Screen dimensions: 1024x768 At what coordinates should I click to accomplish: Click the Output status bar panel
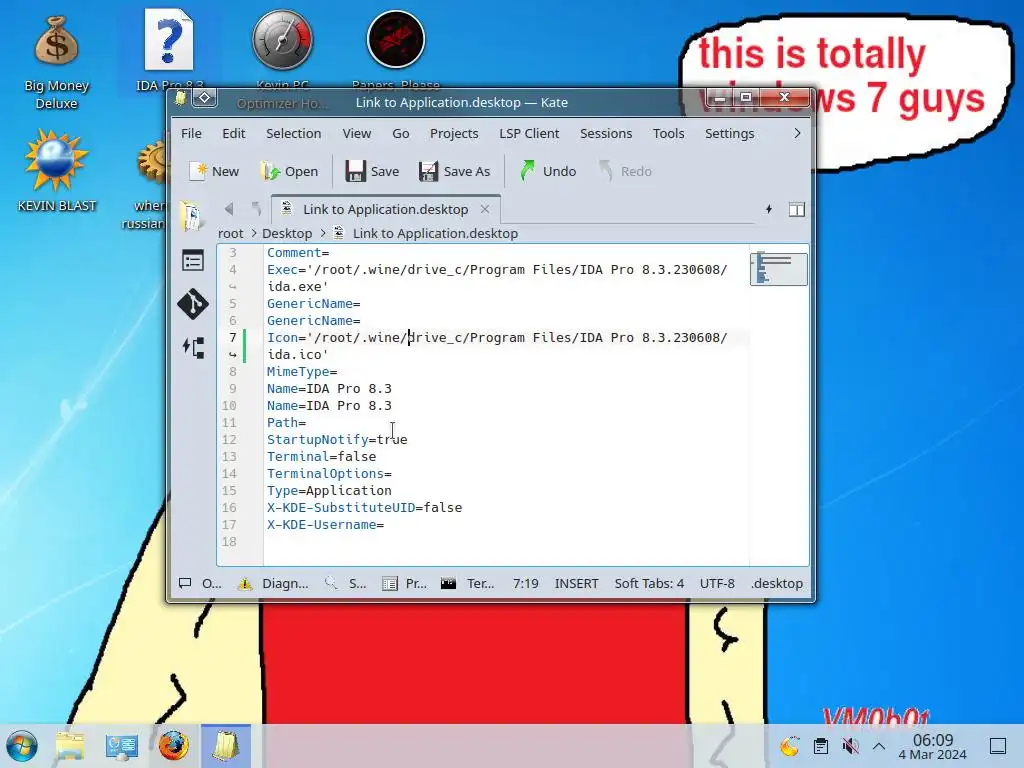click(200, 583)
